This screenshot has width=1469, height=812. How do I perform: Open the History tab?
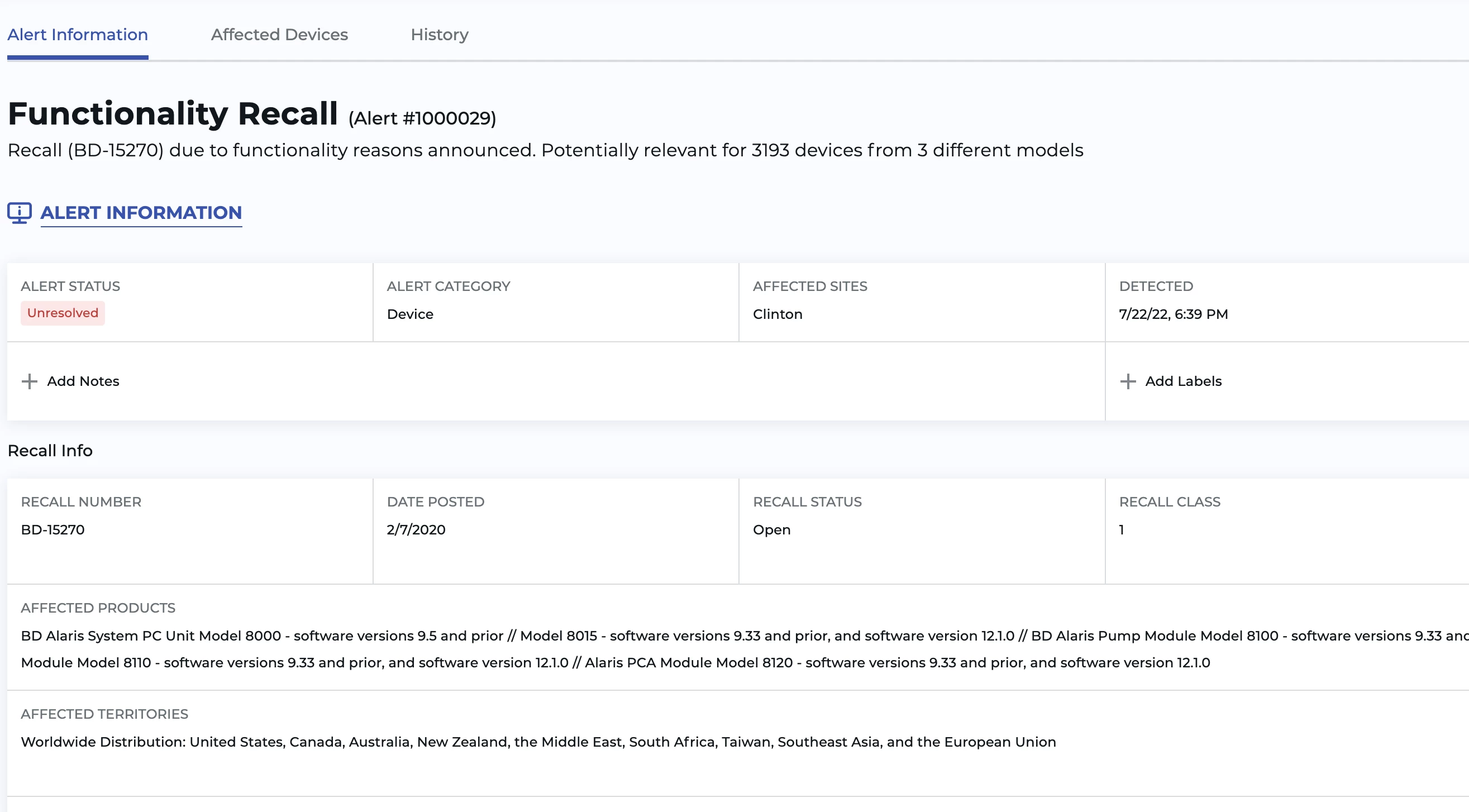439,35
